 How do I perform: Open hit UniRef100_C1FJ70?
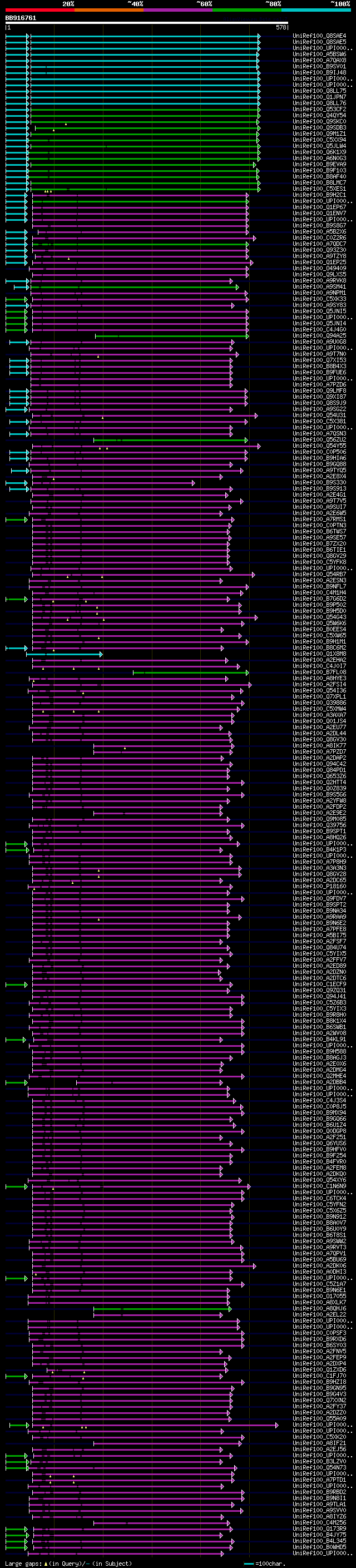319,1376
